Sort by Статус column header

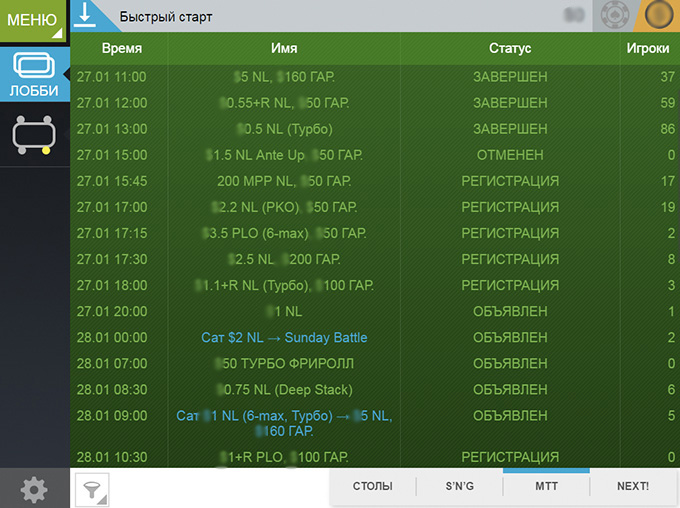[x=509, y=48]
